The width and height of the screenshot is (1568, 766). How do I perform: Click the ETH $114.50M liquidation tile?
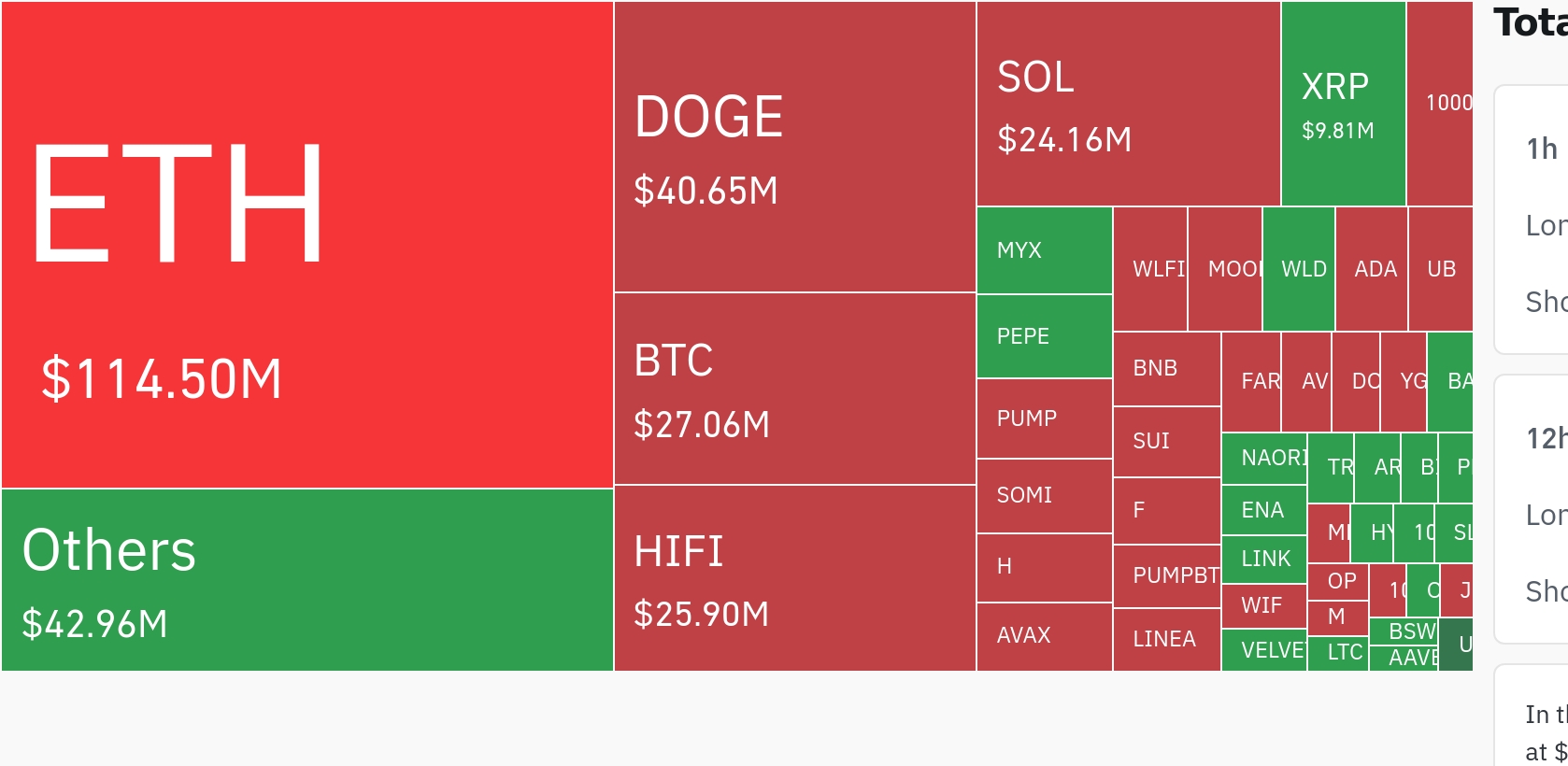tap(306, 245)
